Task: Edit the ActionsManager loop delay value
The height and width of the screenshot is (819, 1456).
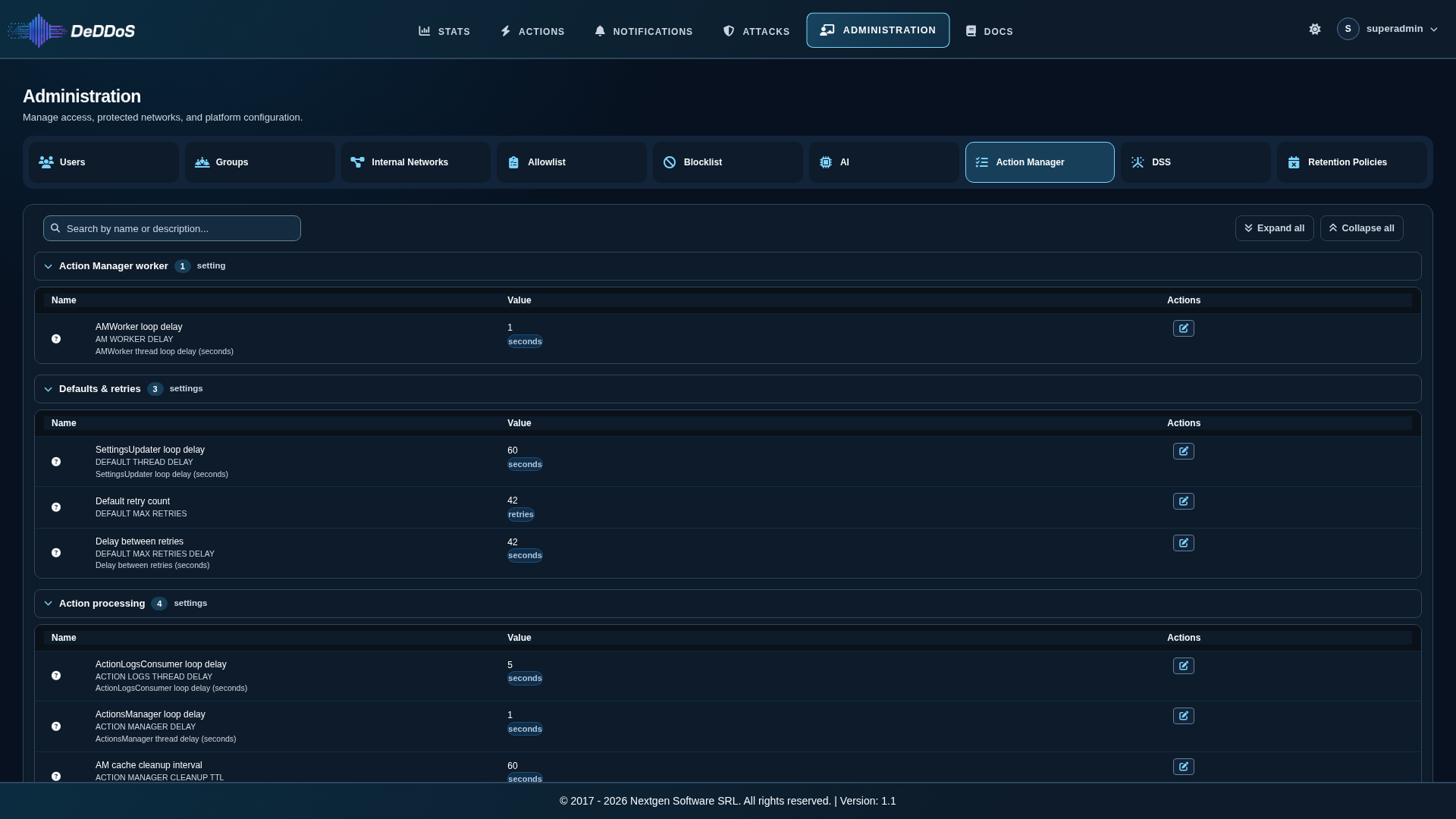Action: 1183,716
